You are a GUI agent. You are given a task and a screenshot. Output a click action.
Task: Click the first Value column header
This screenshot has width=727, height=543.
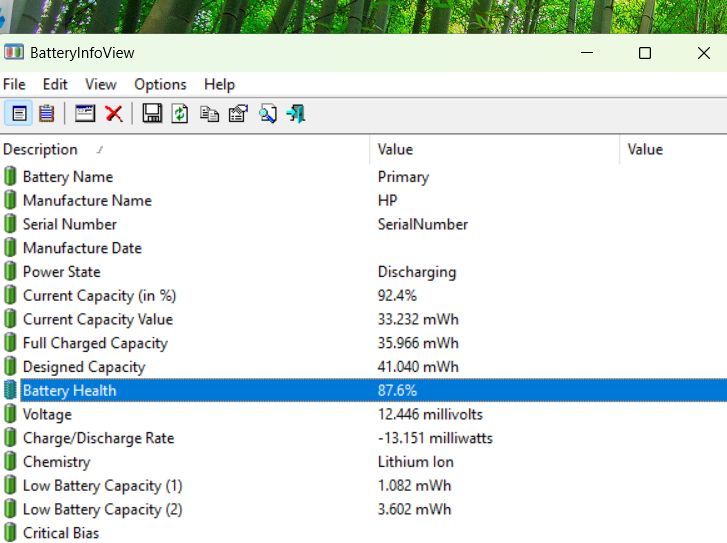[395, 150]
